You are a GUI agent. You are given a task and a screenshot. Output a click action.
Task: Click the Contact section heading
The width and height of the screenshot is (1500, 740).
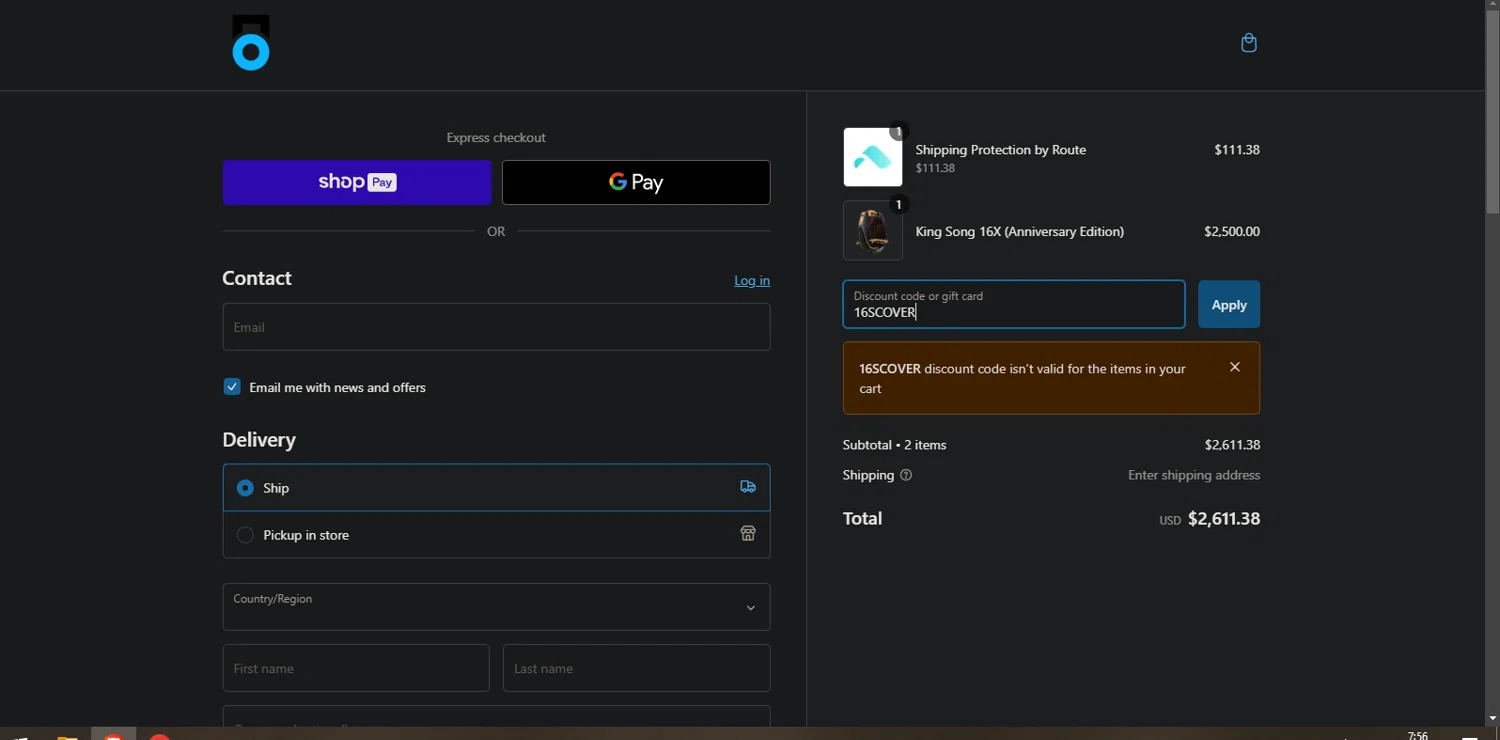[x=257, y=278]
